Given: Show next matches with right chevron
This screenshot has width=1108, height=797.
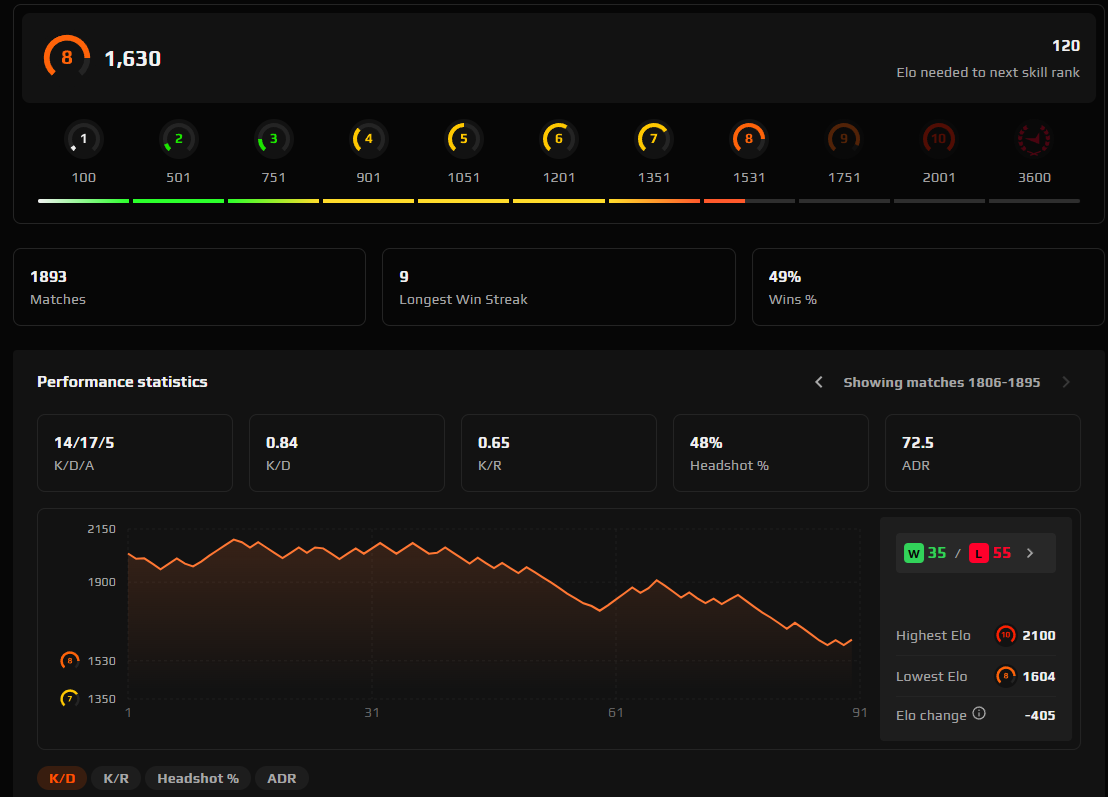Looking at the screenshot, I should [1066, 382].
